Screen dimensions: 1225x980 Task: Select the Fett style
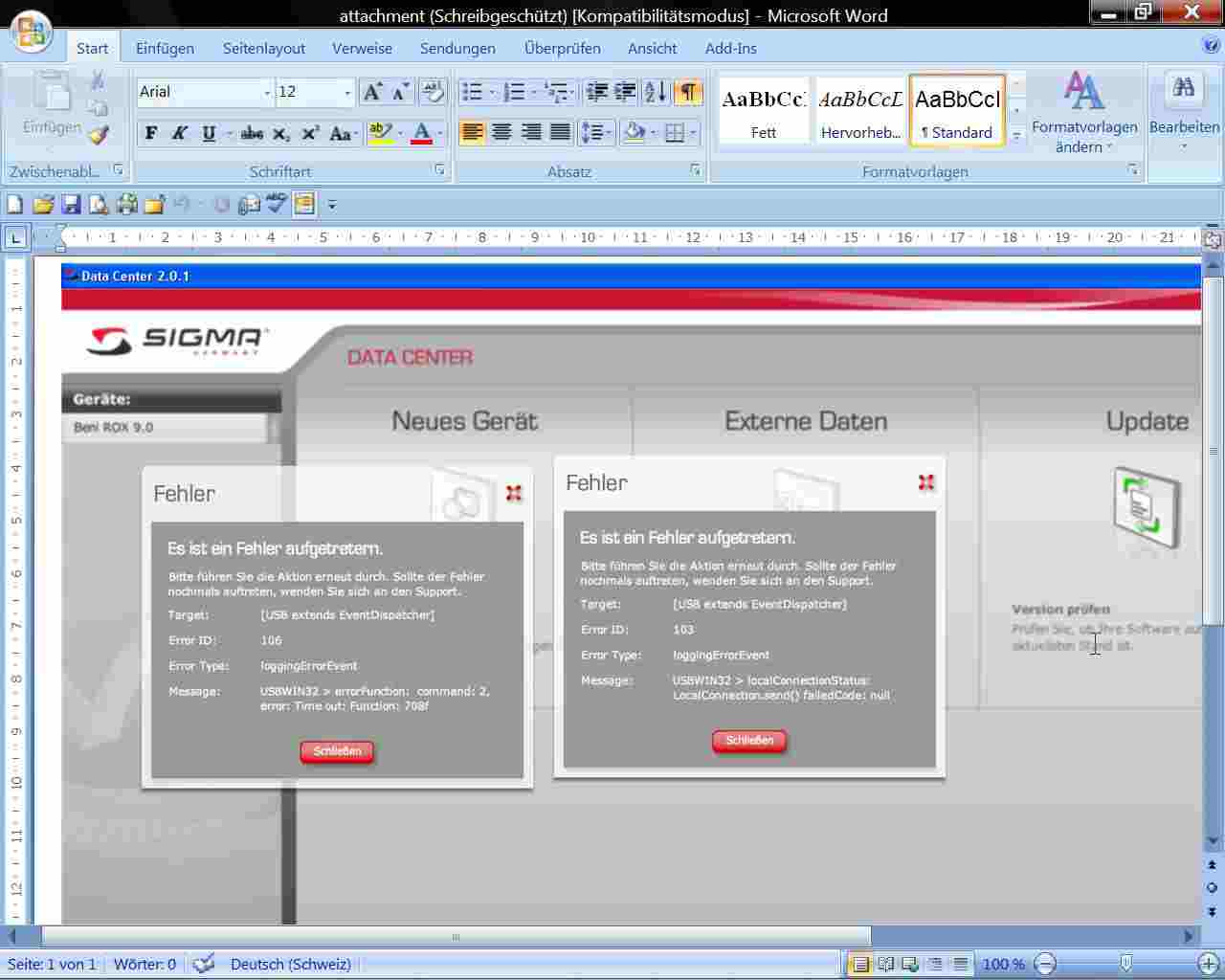(764, 111)
